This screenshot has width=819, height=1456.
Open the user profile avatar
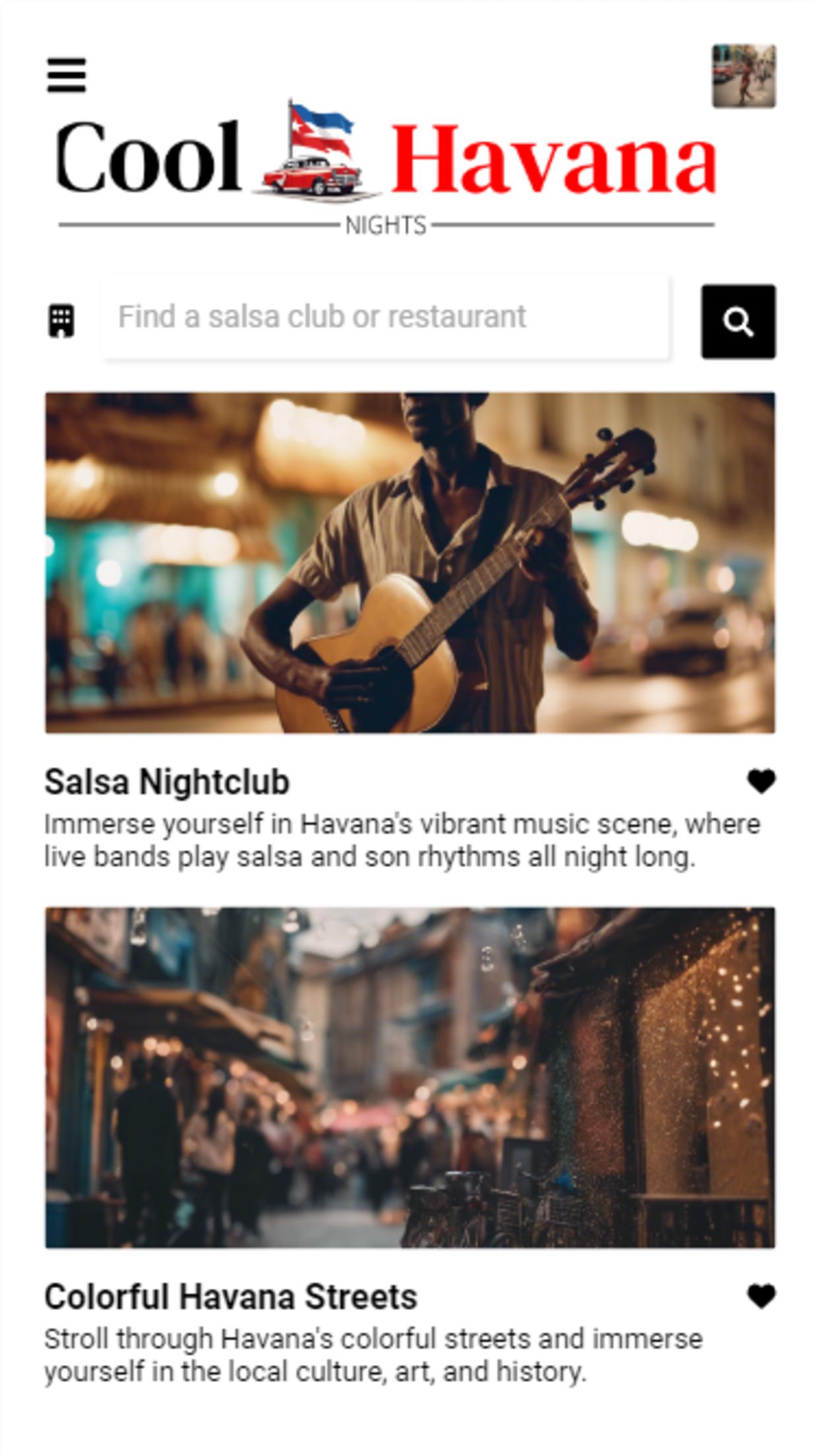[x=744, y=76]
